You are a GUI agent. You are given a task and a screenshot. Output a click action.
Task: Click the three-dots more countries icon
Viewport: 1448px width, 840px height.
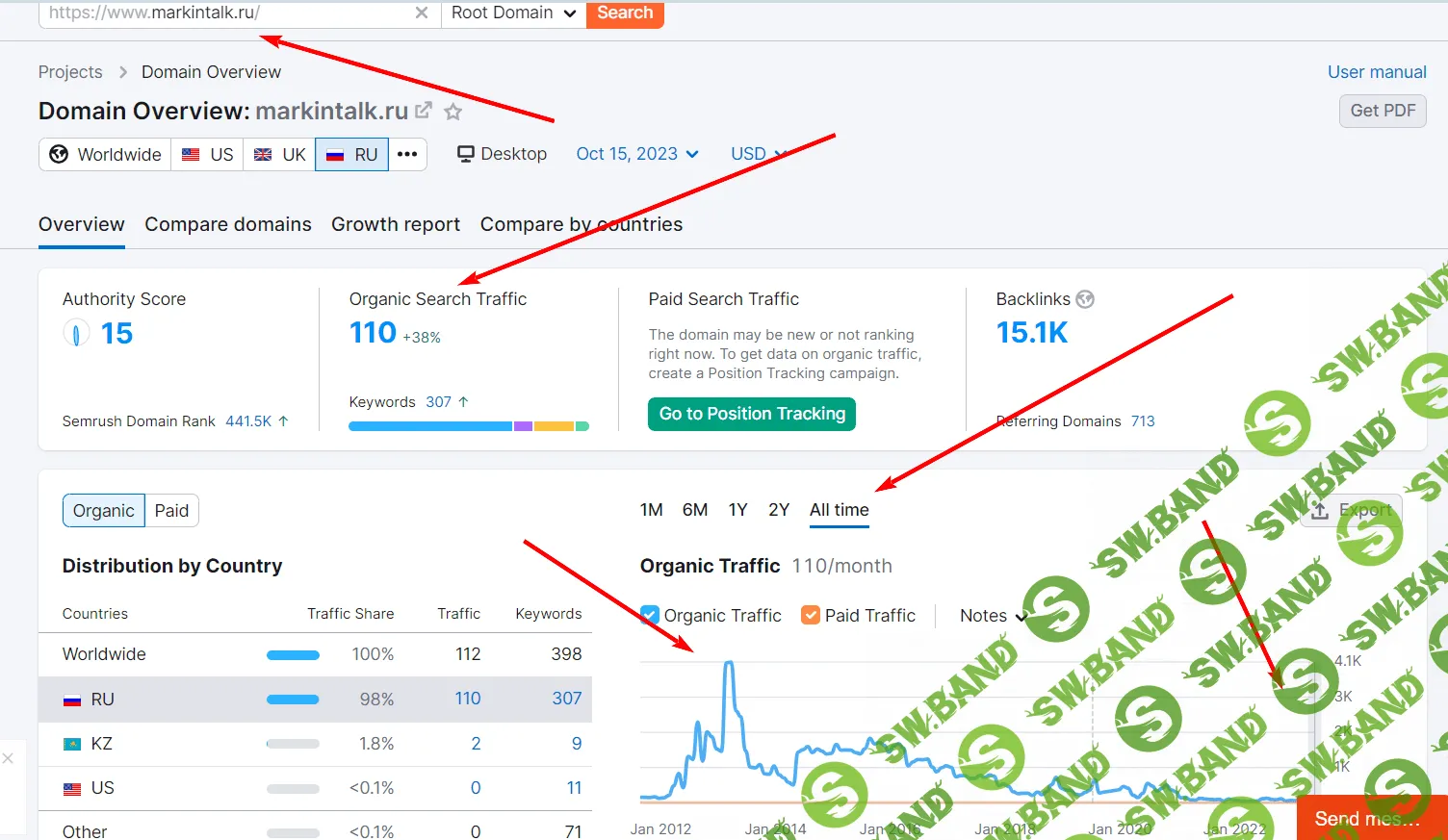click(407, 154)
